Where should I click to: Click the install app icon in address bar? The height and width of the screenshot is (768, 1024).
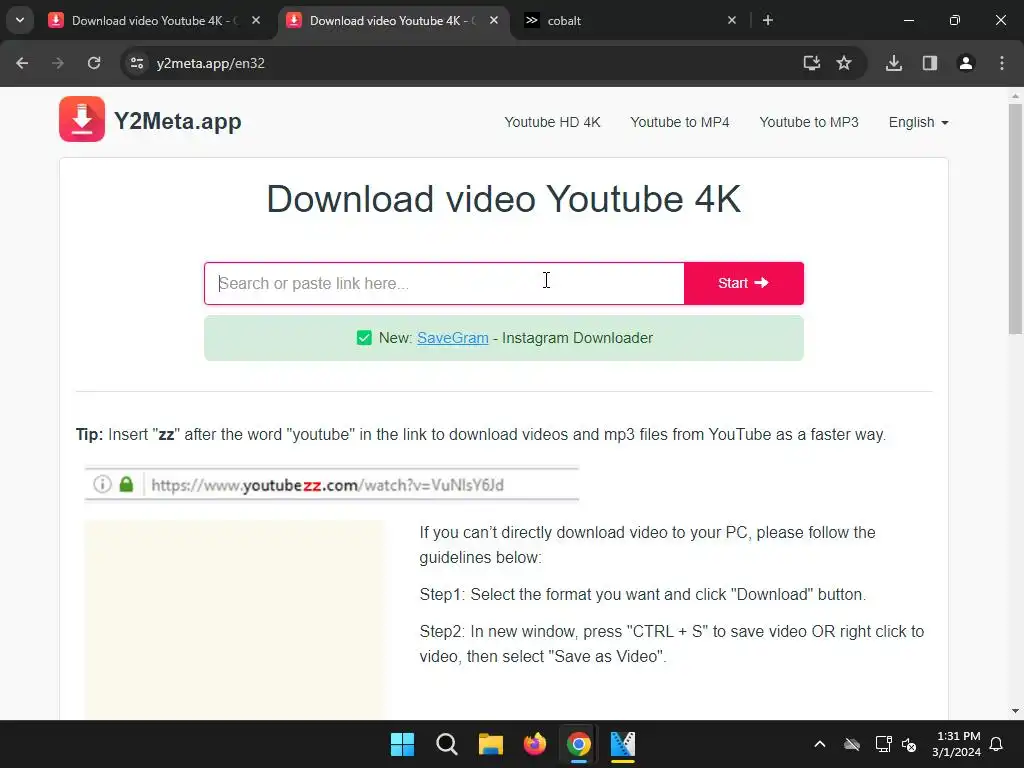(811, 63)
